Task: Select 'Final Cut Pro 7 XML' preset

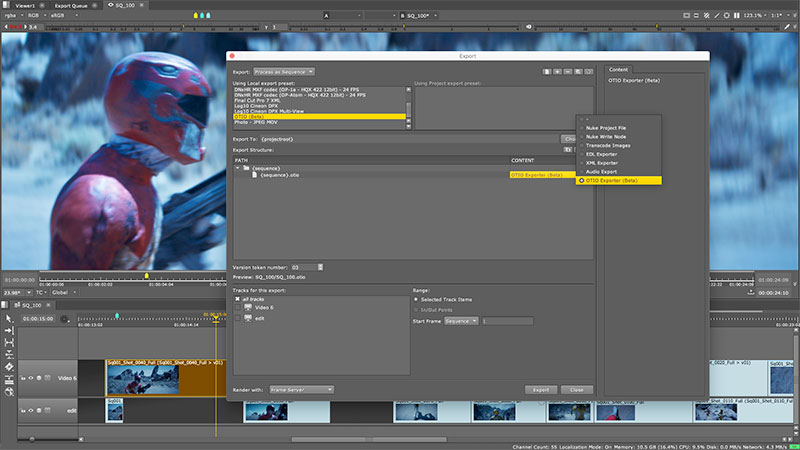Action: (319, 101)
